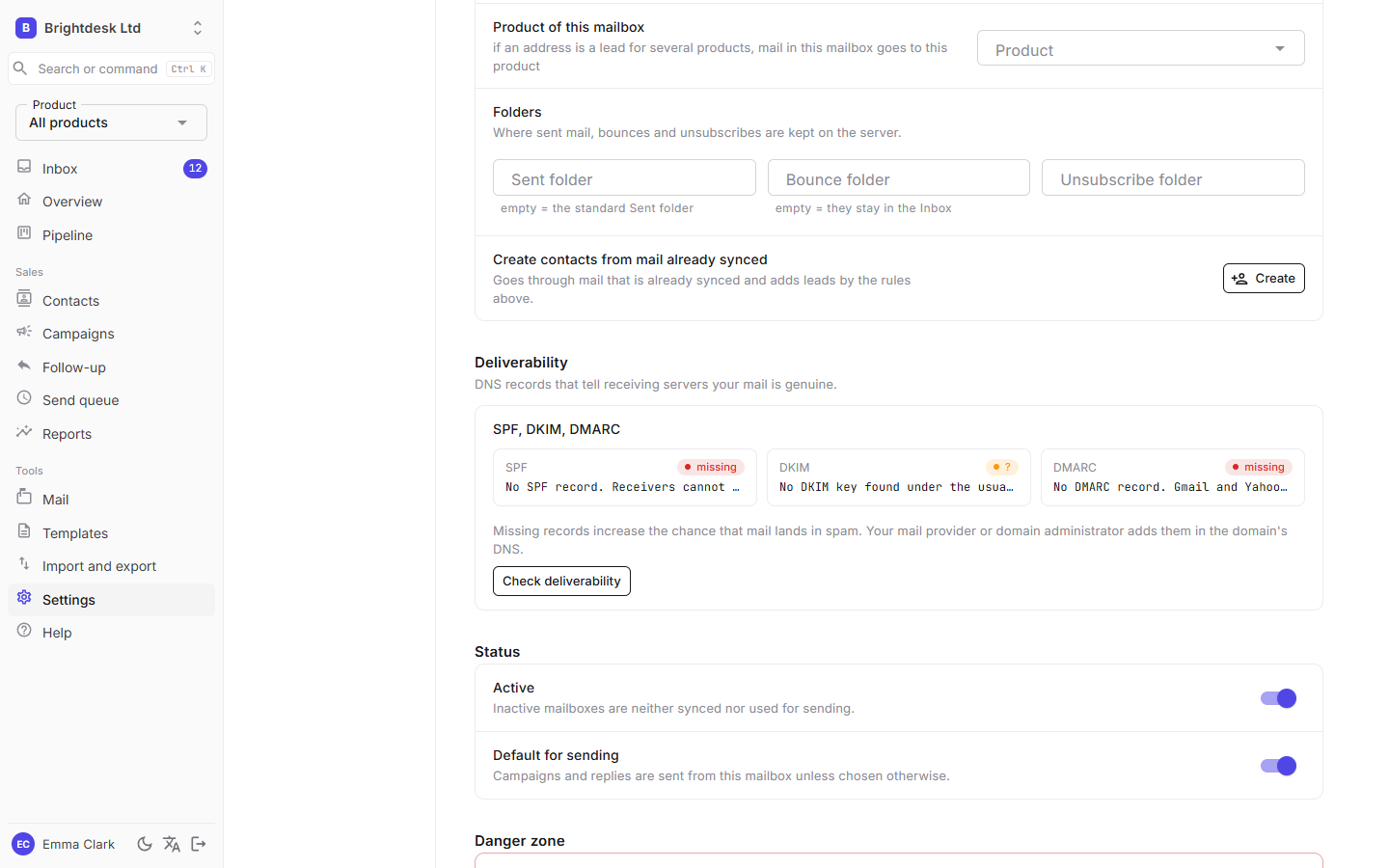Click the Unsubscribe folder input field
This screenshot has width=1389, height=868.
point(1173,178)
